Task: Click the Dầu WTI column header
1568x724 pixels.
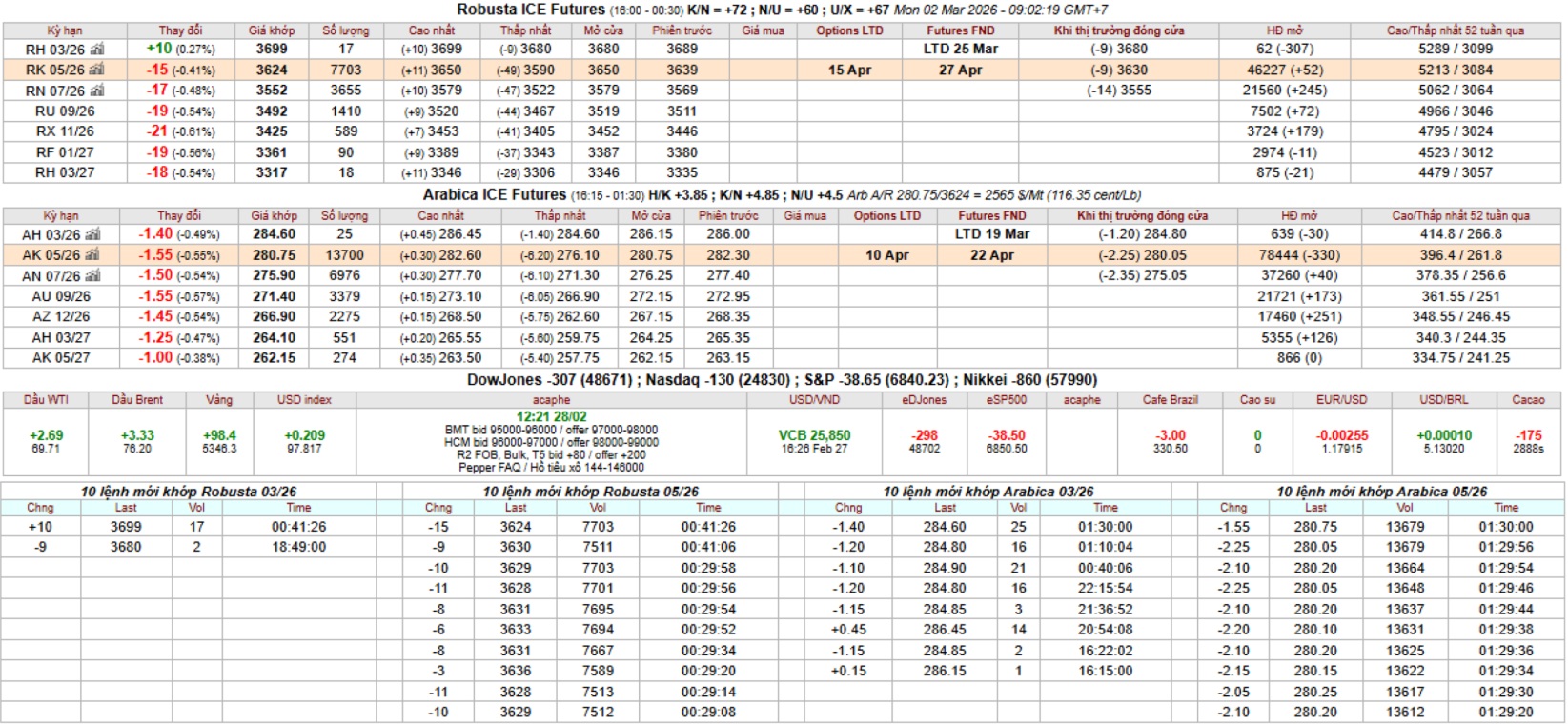Action: click(x=46, y=400)
